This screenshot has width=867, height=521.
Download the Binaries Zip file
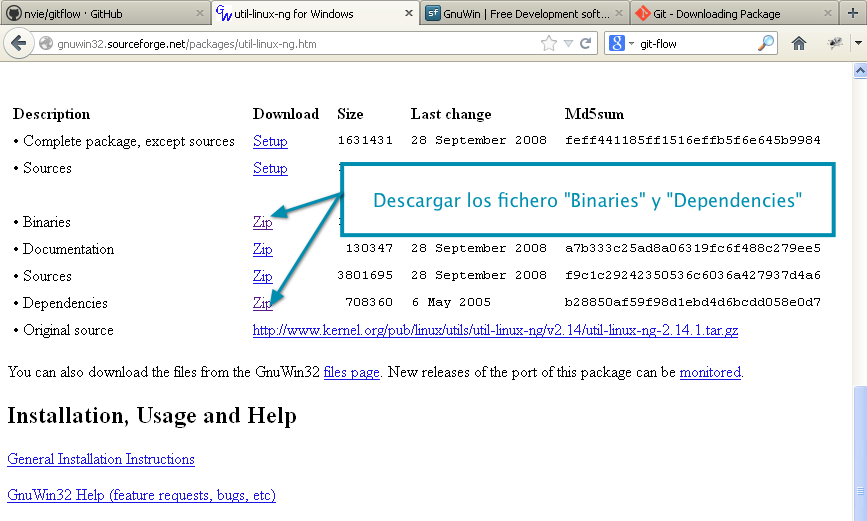pos(263,222)
